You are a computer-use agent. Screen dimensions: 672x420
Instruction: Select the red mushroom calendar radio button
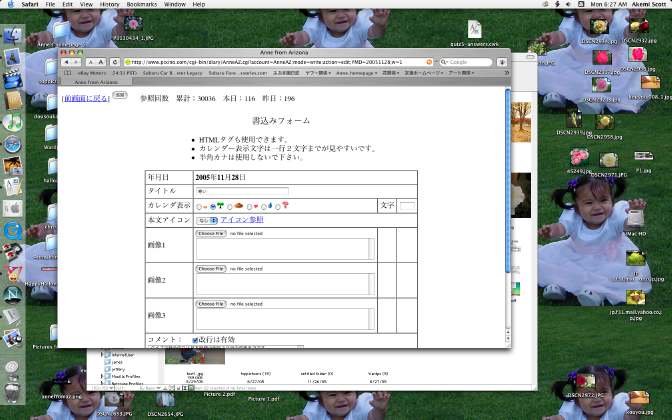tap(278, 207)
